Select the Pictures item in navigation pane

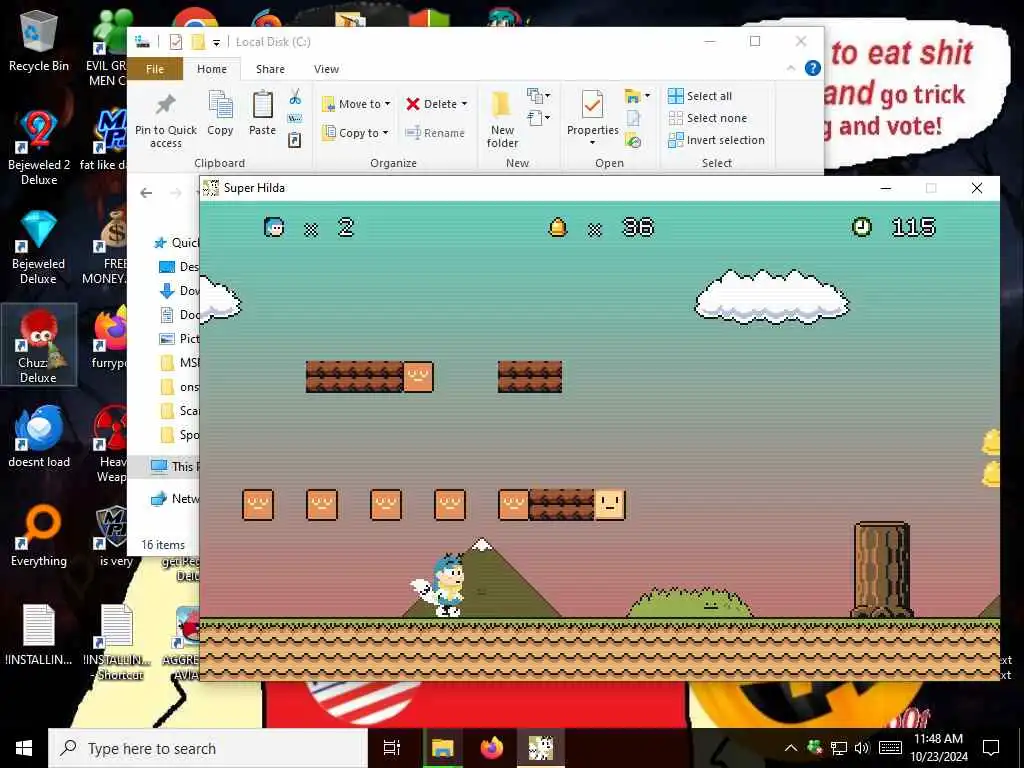point(179,339)
